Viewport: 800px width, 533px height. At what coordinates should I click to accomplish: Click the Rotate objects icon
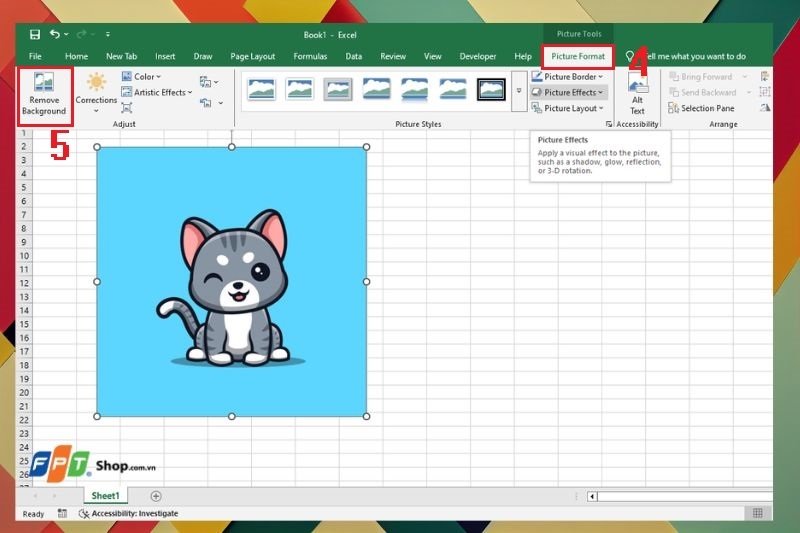click(x=765, y=108)
